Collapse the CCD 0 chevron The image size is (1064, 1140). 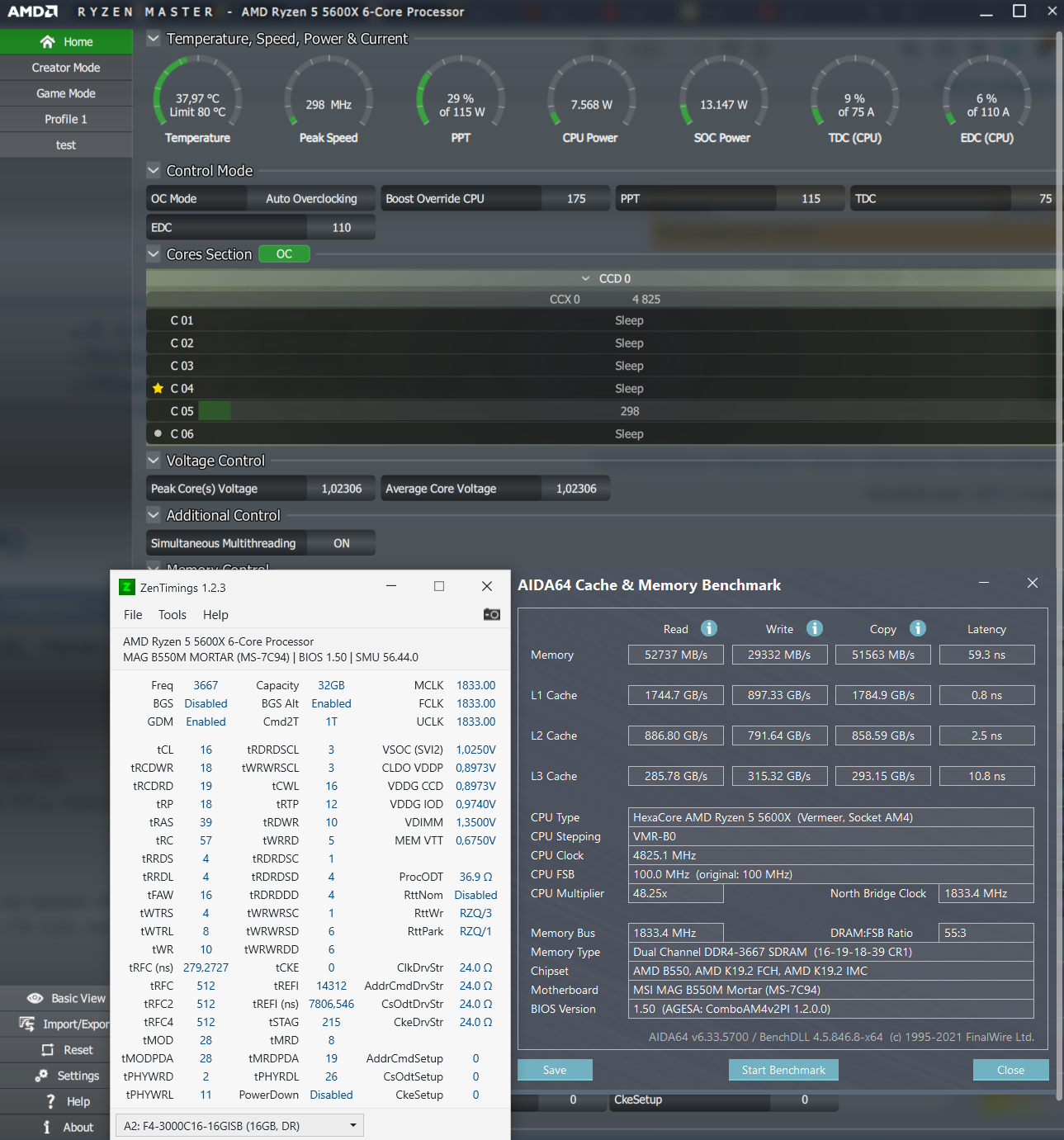[585, 278]
